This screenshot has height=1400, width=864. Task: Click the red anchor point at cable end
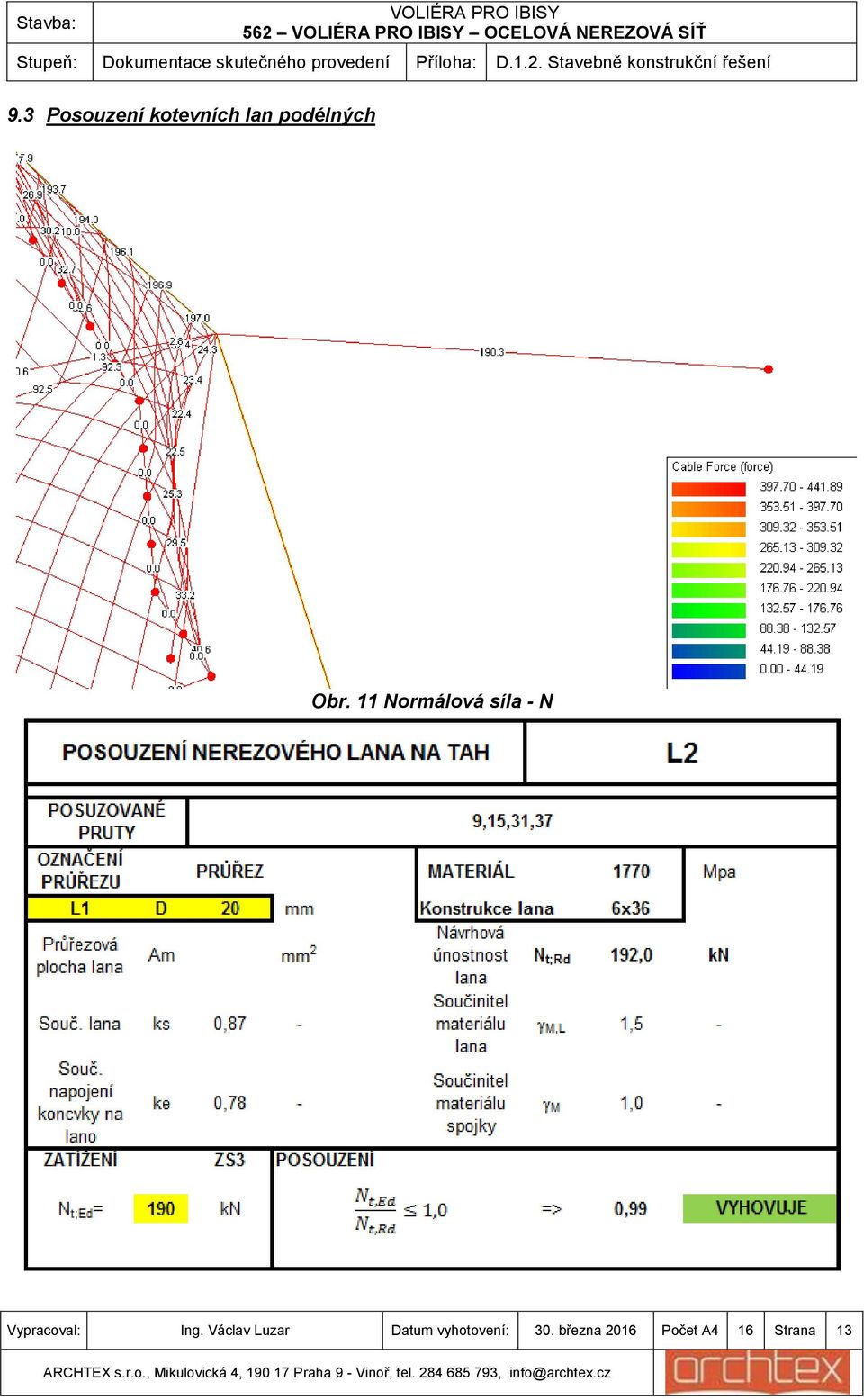click(769, 369)
